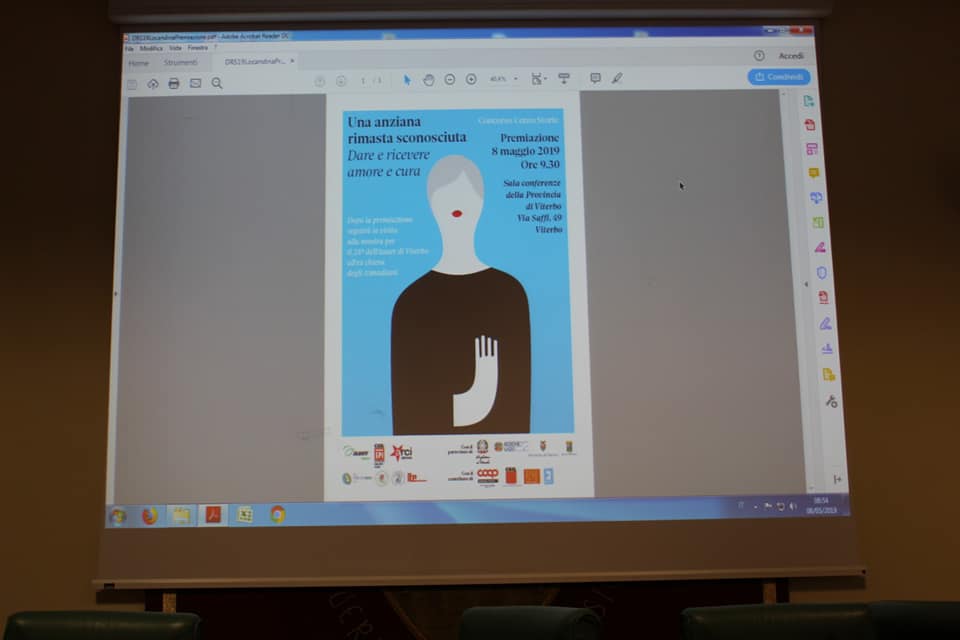960x640 pixels.
Task: Open the file explorer folder on taskbar
Action: 181,515
